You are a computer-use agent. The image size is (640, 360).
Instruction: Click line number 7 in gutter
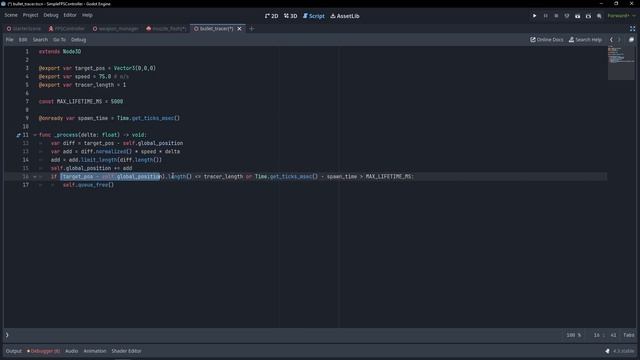pos(27,101)
